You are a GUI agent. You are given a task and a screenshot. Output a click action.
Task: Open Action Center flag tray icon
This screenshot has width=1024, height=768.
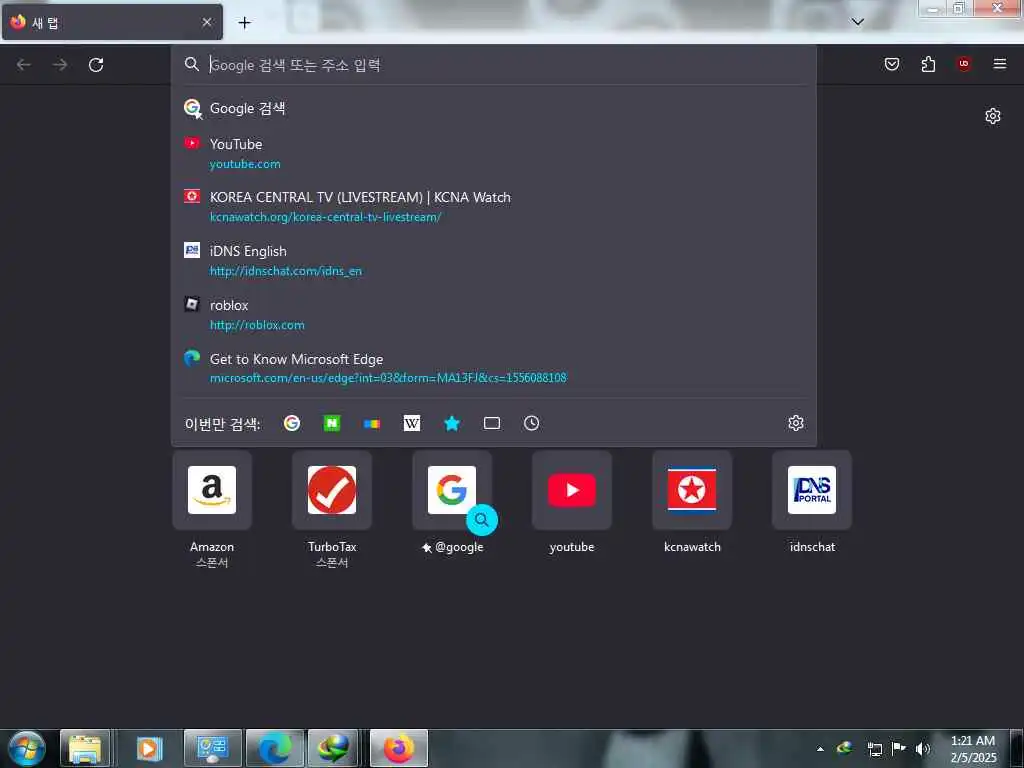[899, 749]
